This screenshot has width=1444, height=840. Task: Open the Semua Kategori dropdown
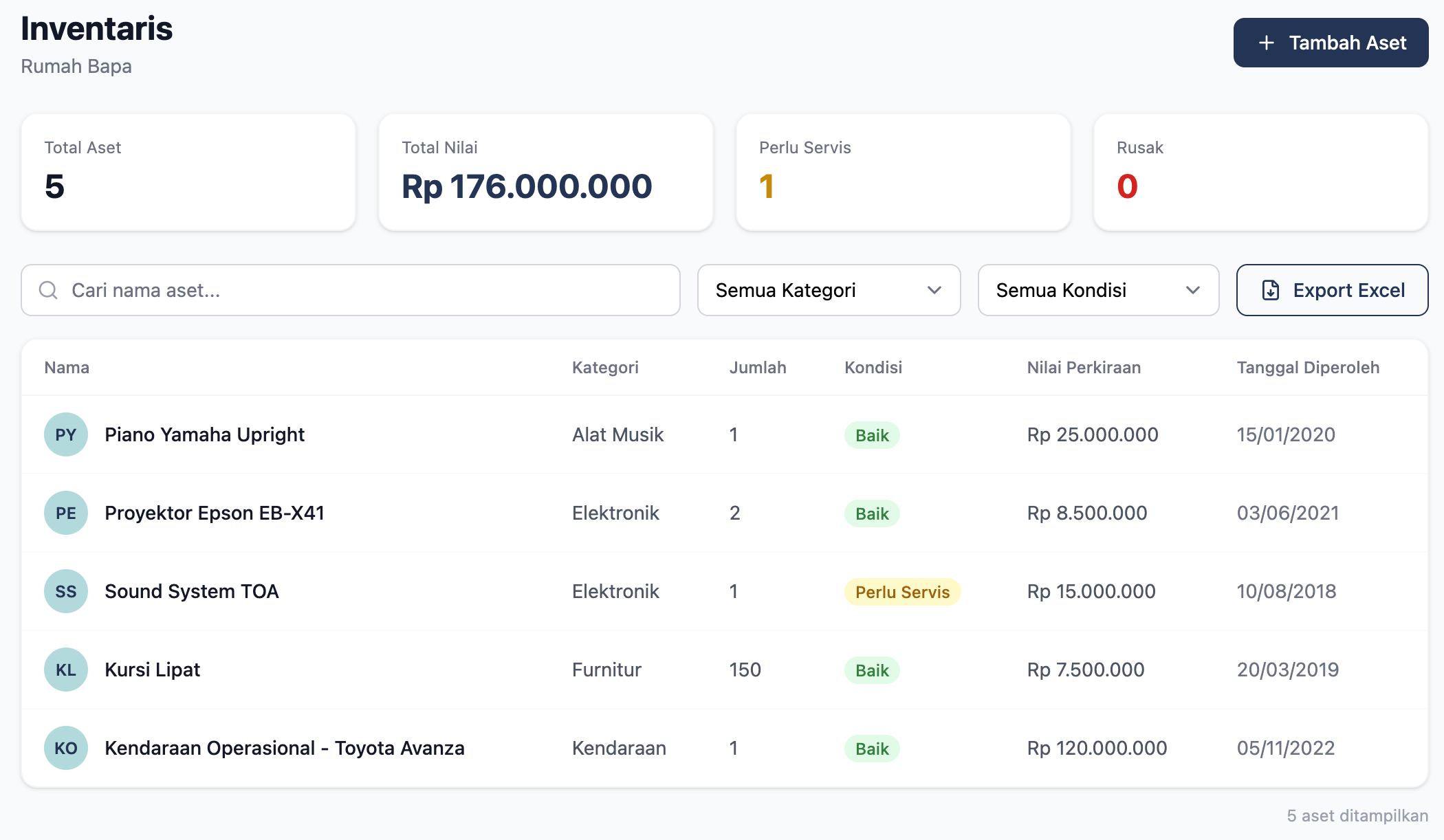point(829,290)
